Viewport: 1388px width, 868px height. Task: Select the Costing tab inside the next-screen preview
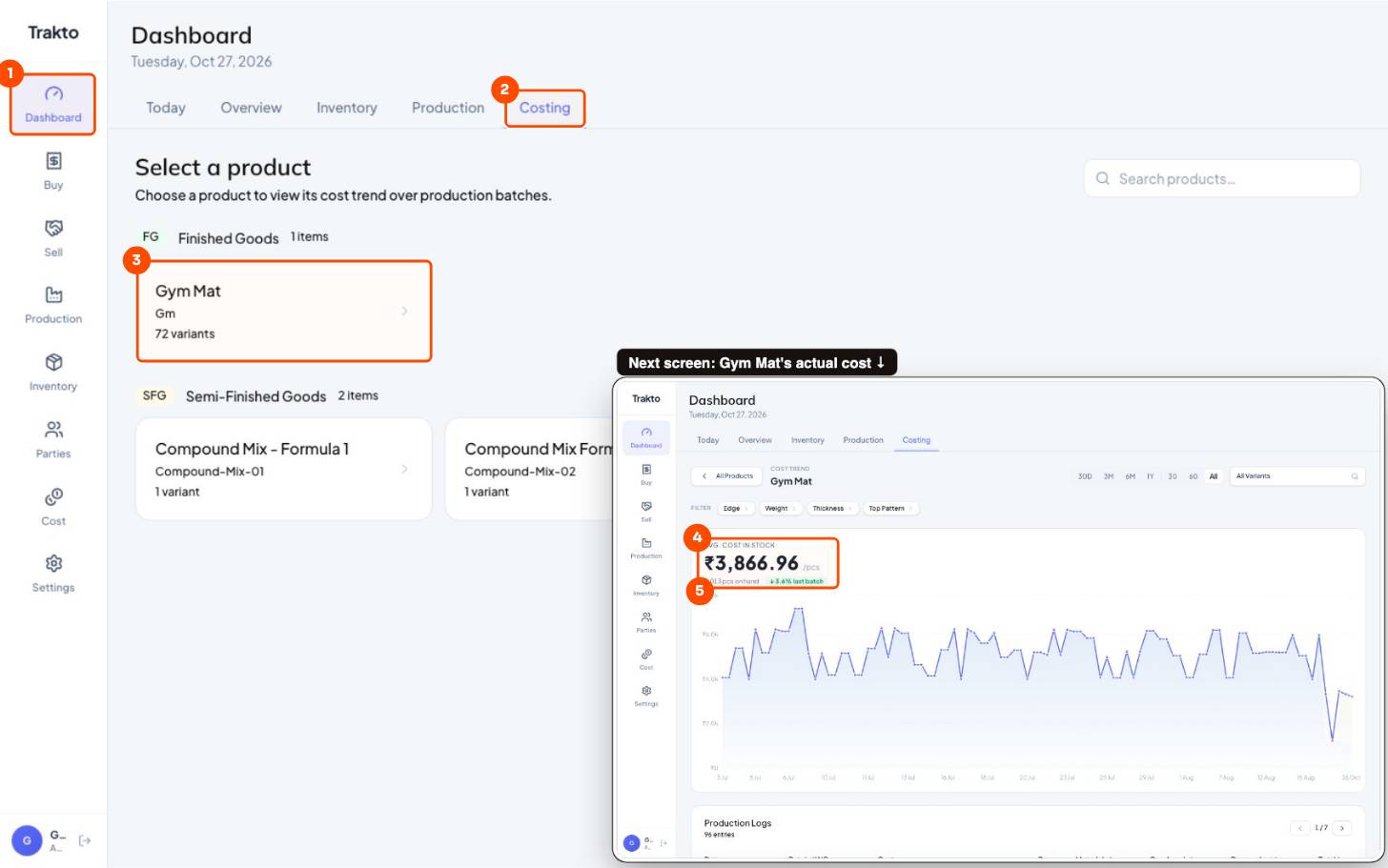pos(916,440)
